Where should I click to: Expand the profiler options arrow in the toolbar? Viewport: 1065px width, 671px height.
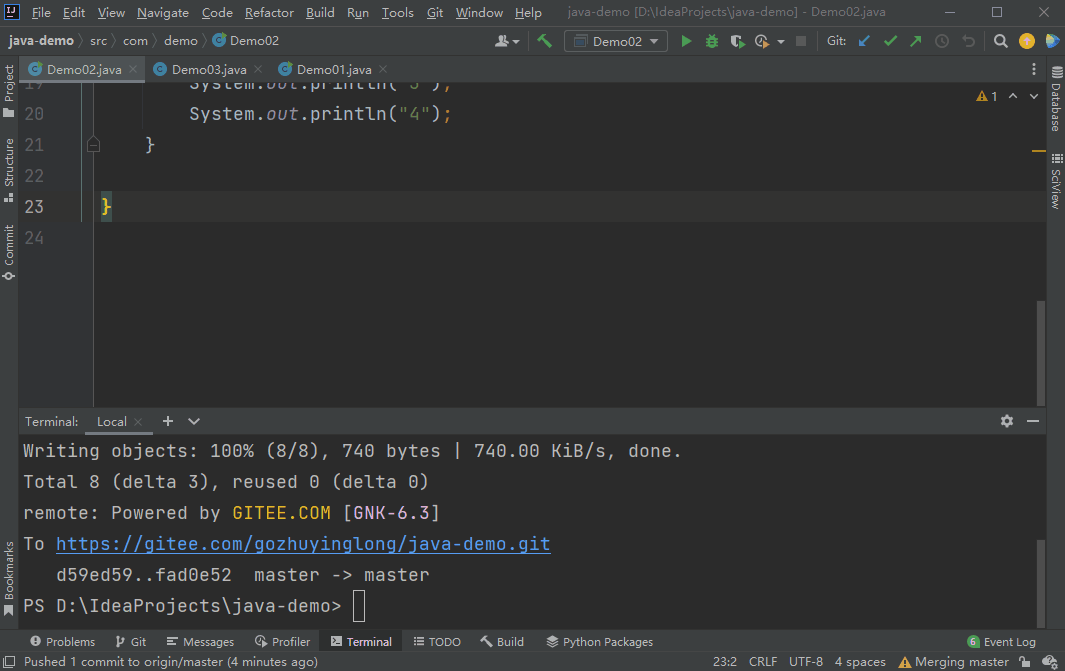click(x=782, y=40)
